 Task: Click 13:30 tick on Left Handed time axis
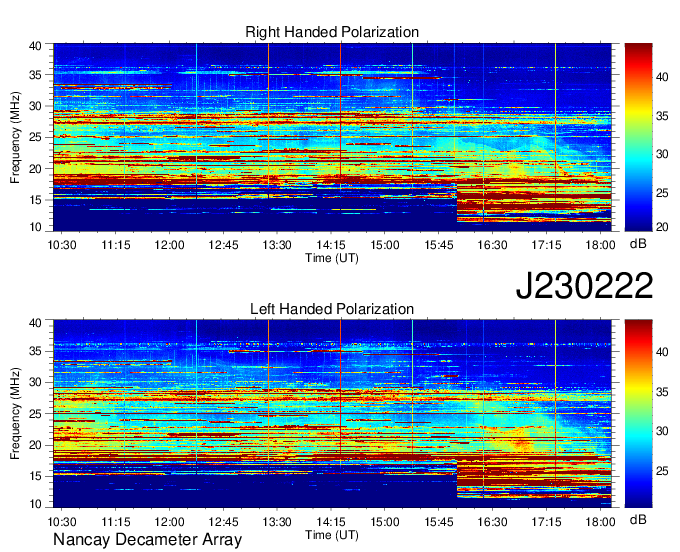(277, 522)
